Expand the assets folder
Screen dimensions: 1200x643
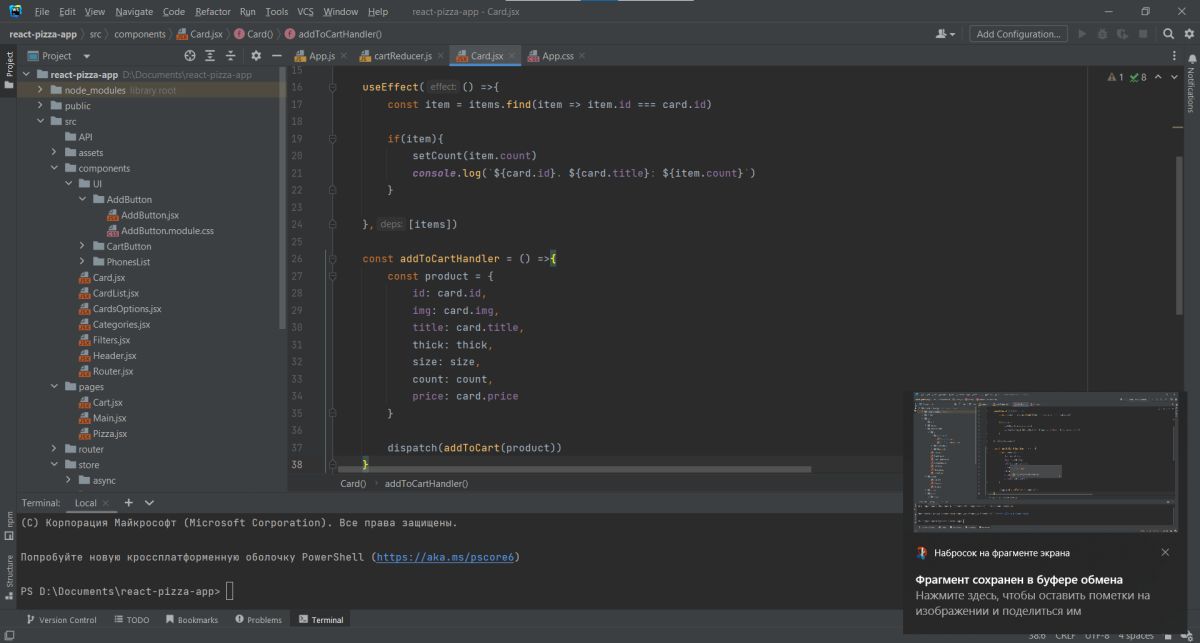point(55,152)
